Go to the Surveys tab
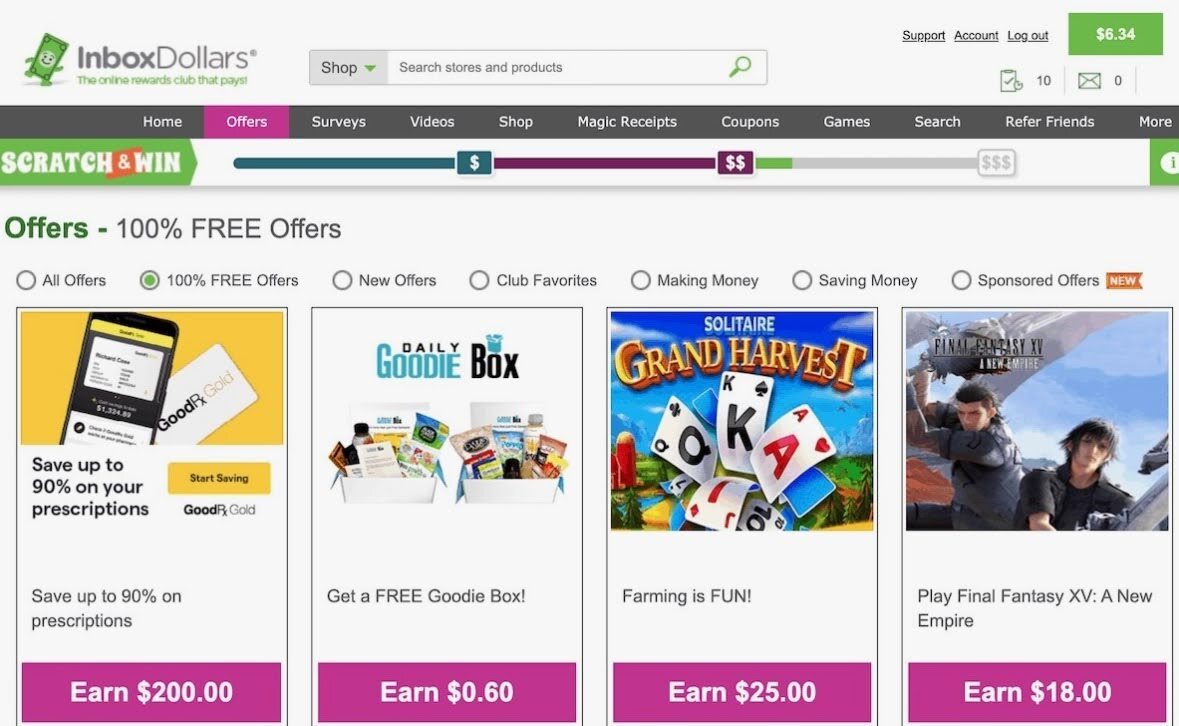The image size is (1179, 726). (338, 122)
